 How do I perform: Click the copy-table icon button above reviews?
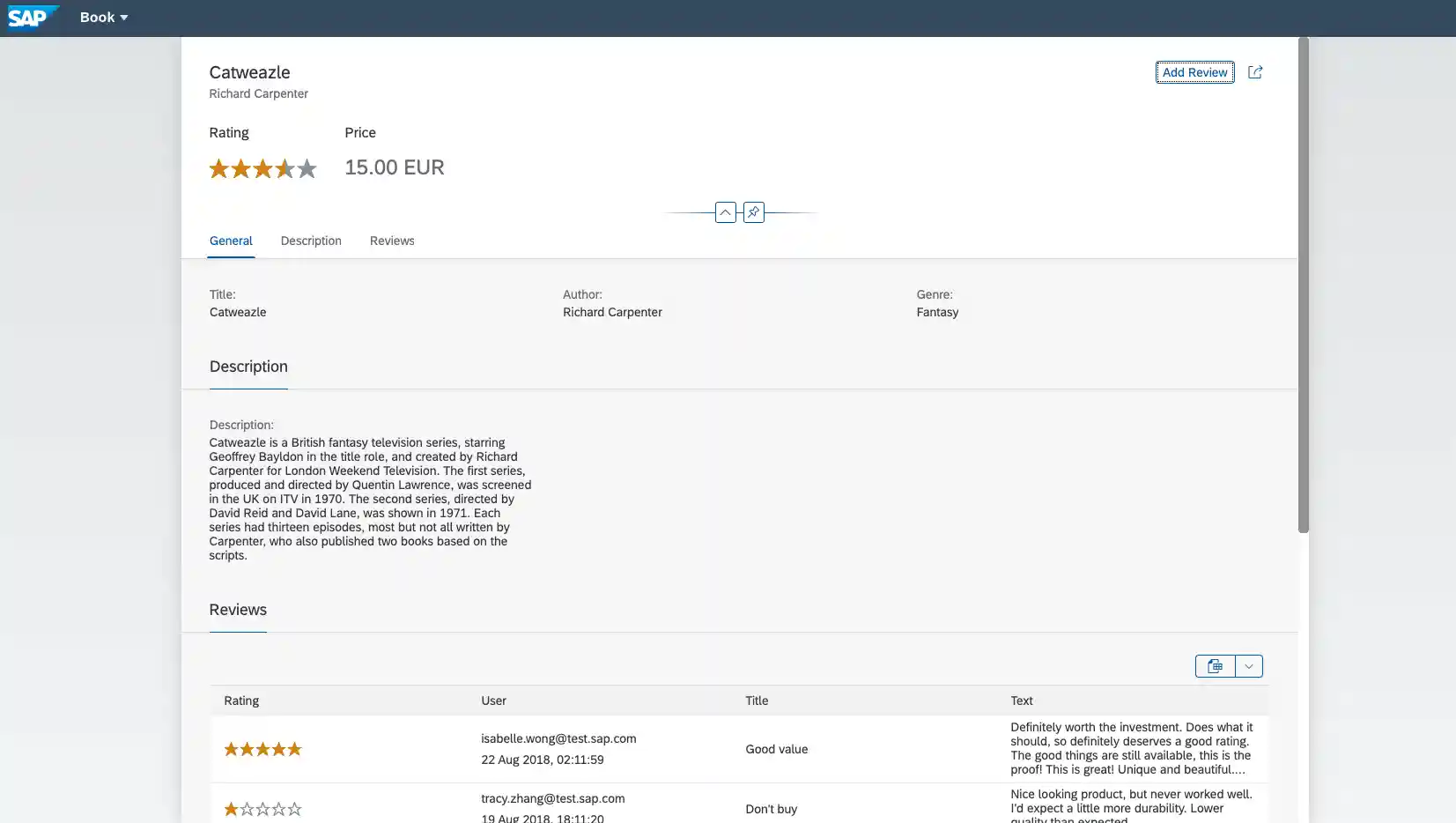tap(1215, 666)
